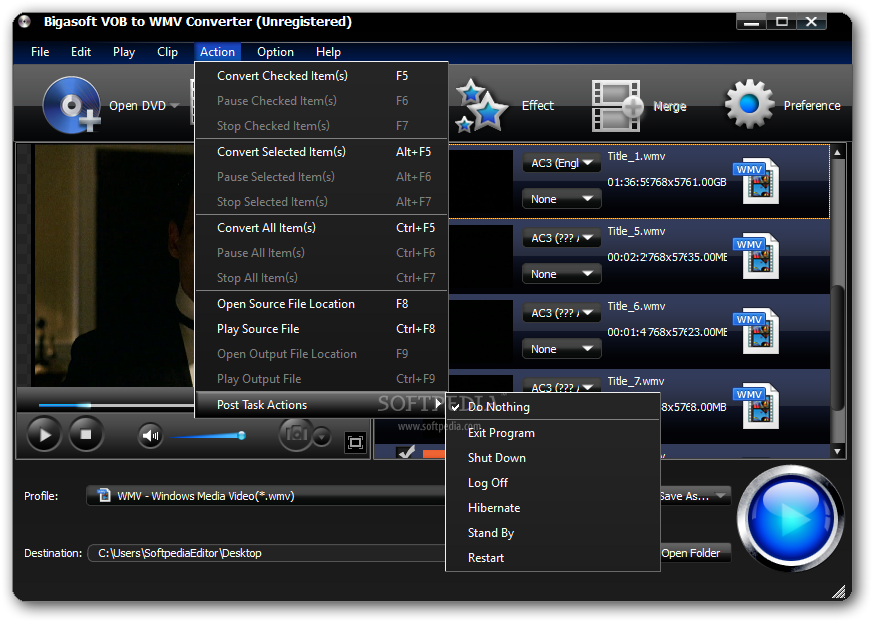
Task: Select Shut Down post task action
Action: coord(553,458)
